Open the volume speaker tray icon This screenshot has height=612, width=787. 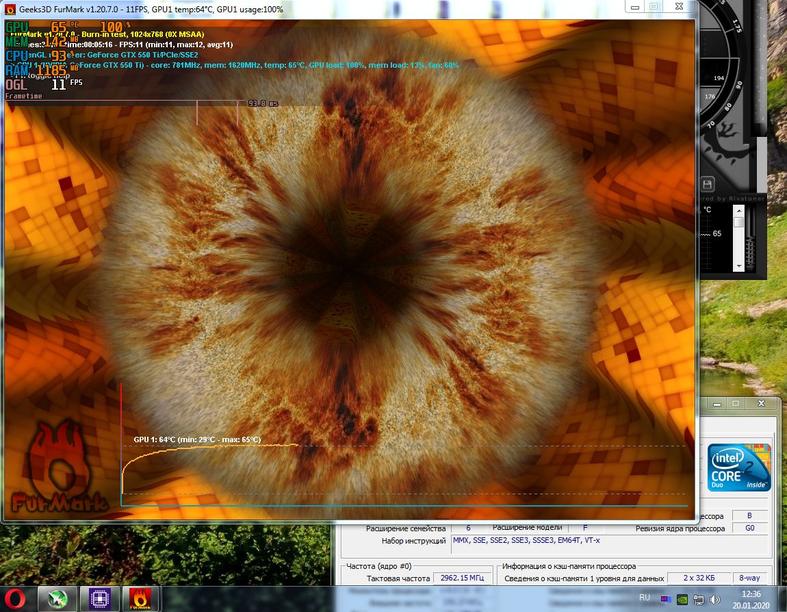pyautogui.click(x=715, y=599)
